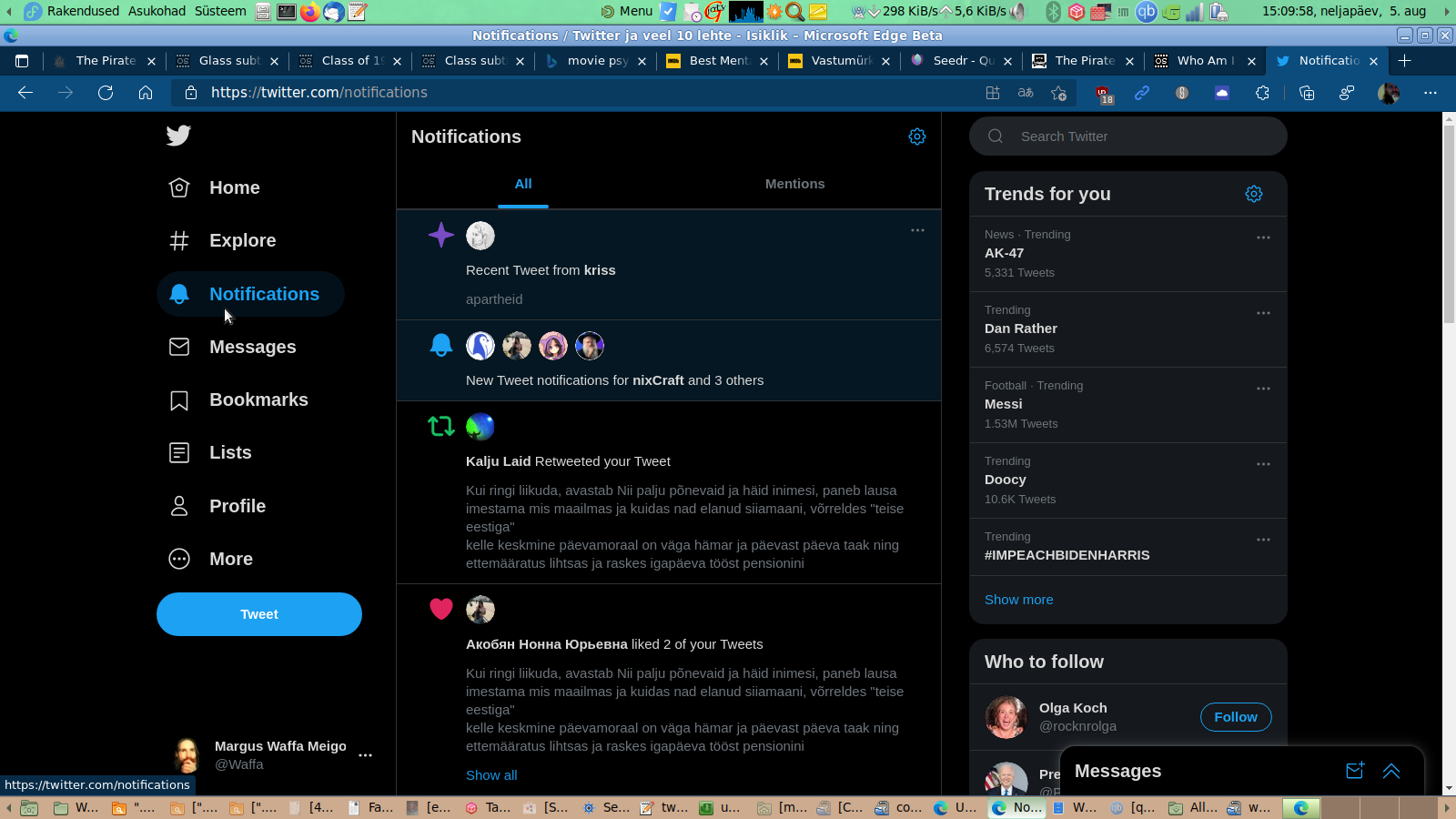Switch to the All notifications tab
Image resolution: width=1456 pixels, height=819 pixels.
523,184
